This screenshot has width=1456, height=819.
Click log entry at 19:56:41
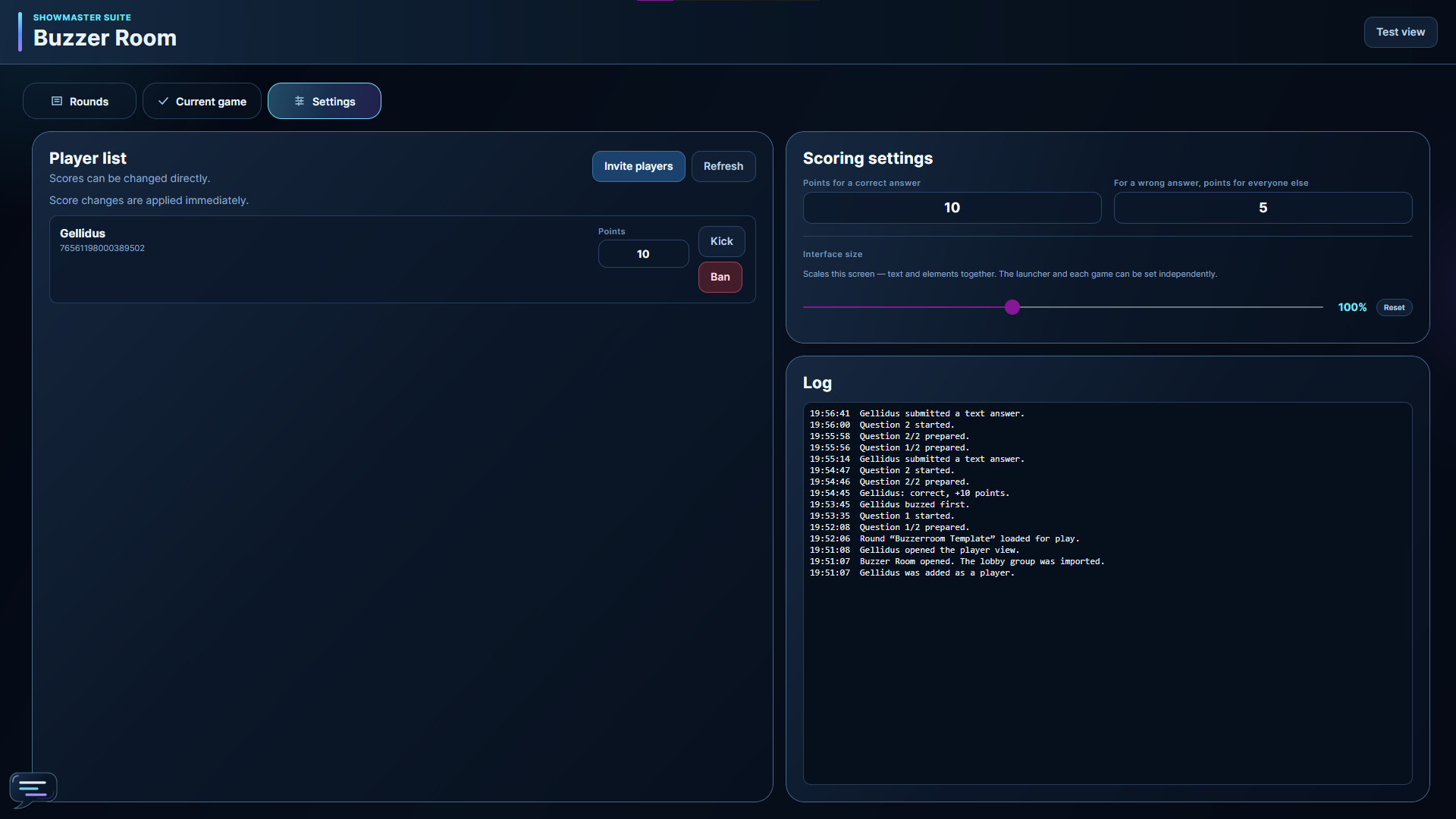[x=917, y=413]
